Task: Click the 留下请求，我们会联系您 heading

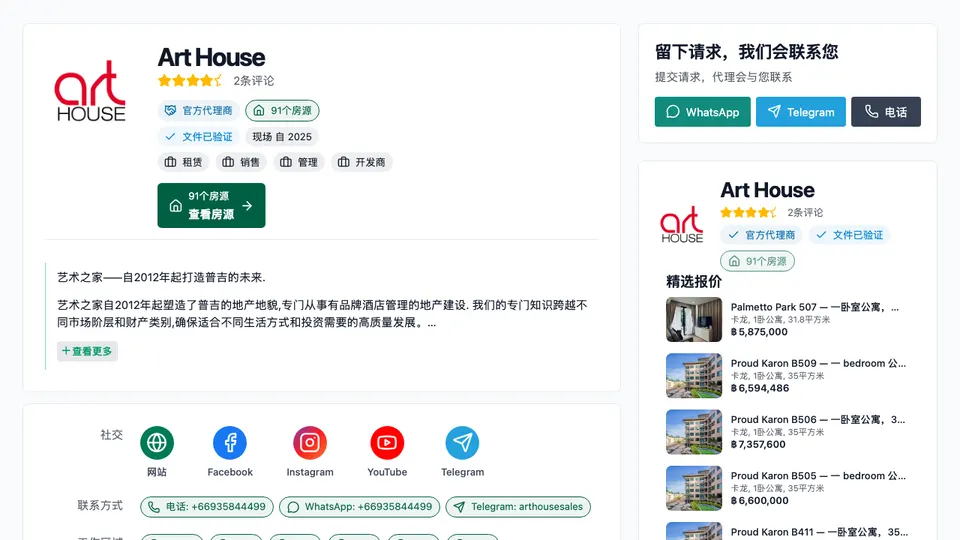Action: point(746,52)
